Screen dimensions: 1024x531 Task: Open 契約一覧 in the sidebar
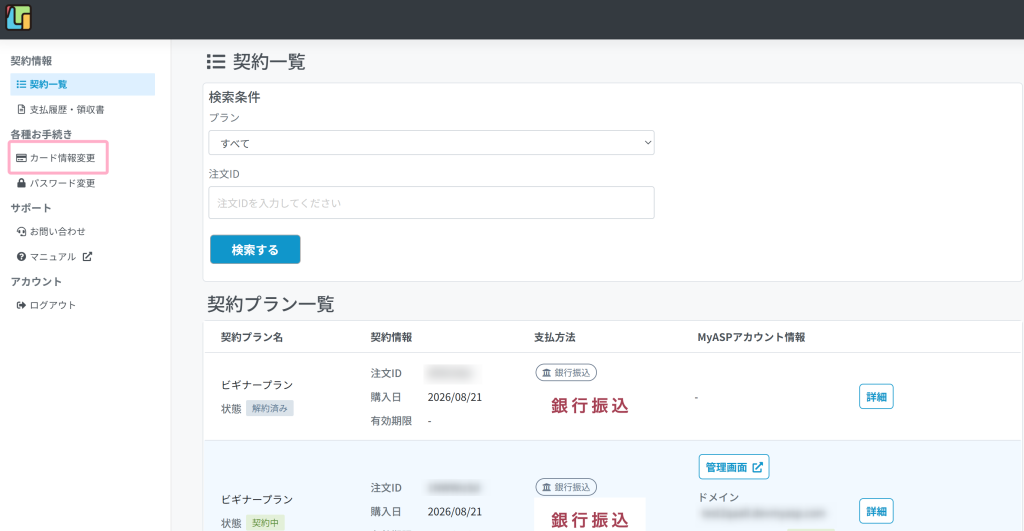(x=82, y=84)
